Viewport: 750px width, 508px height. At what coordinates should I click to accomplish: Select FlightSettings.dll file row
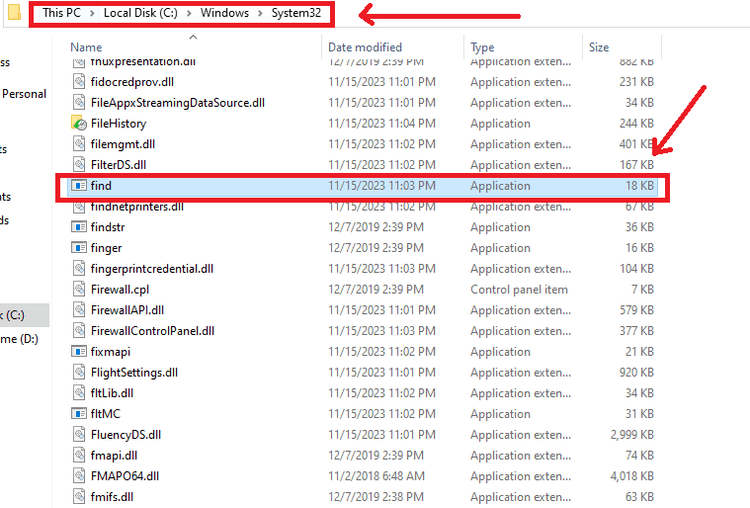pyautogui.click(x=134, y=373)
